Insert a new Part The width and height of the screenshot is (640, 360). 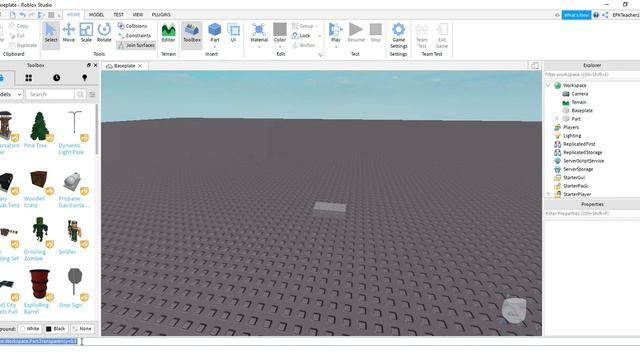point(215,33)
